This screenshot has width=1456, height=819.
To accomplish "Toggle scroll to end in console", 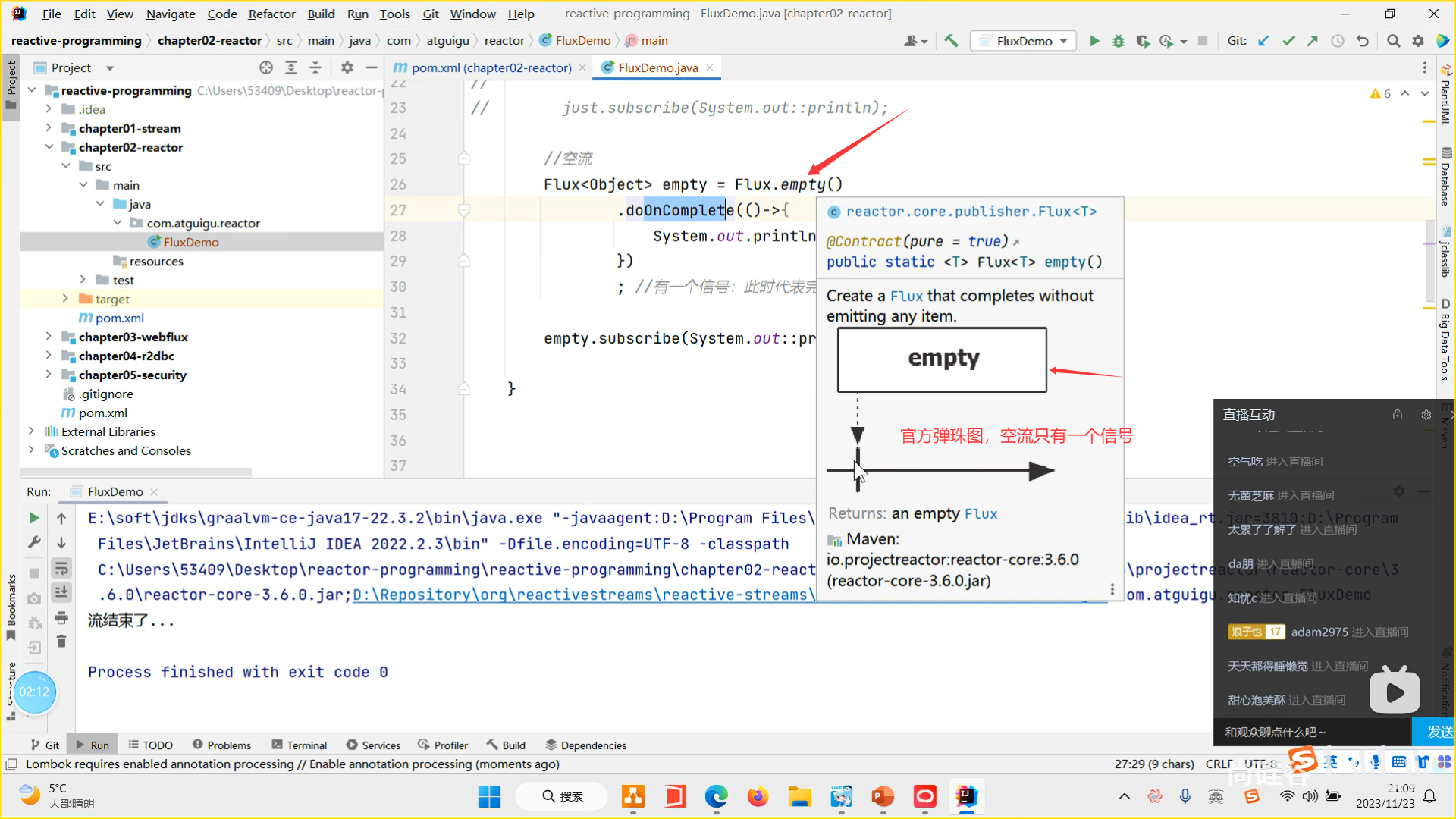I will coord(61,592).
